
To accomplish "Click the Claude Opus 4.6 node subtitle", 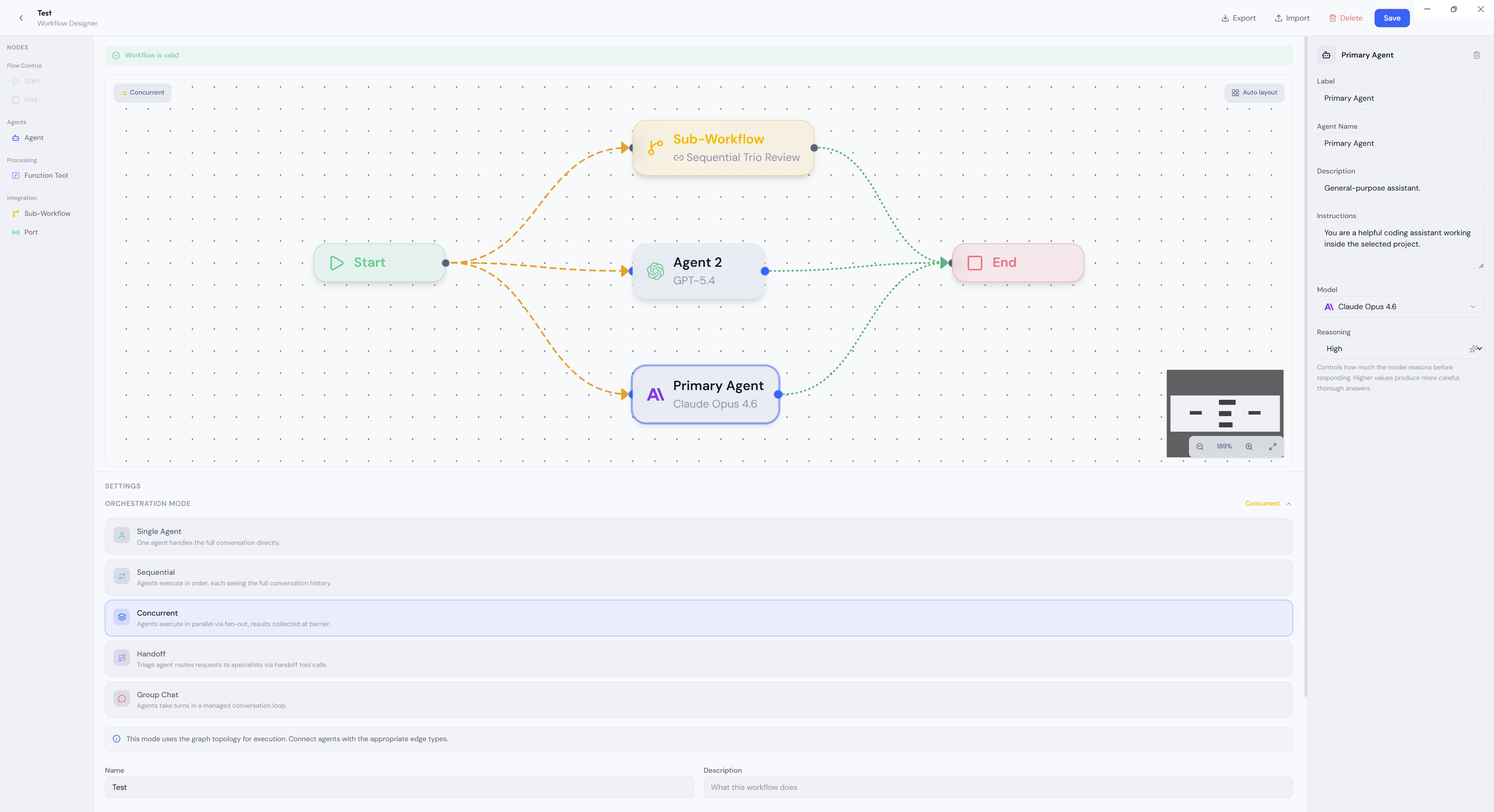I will pos(715,404).
